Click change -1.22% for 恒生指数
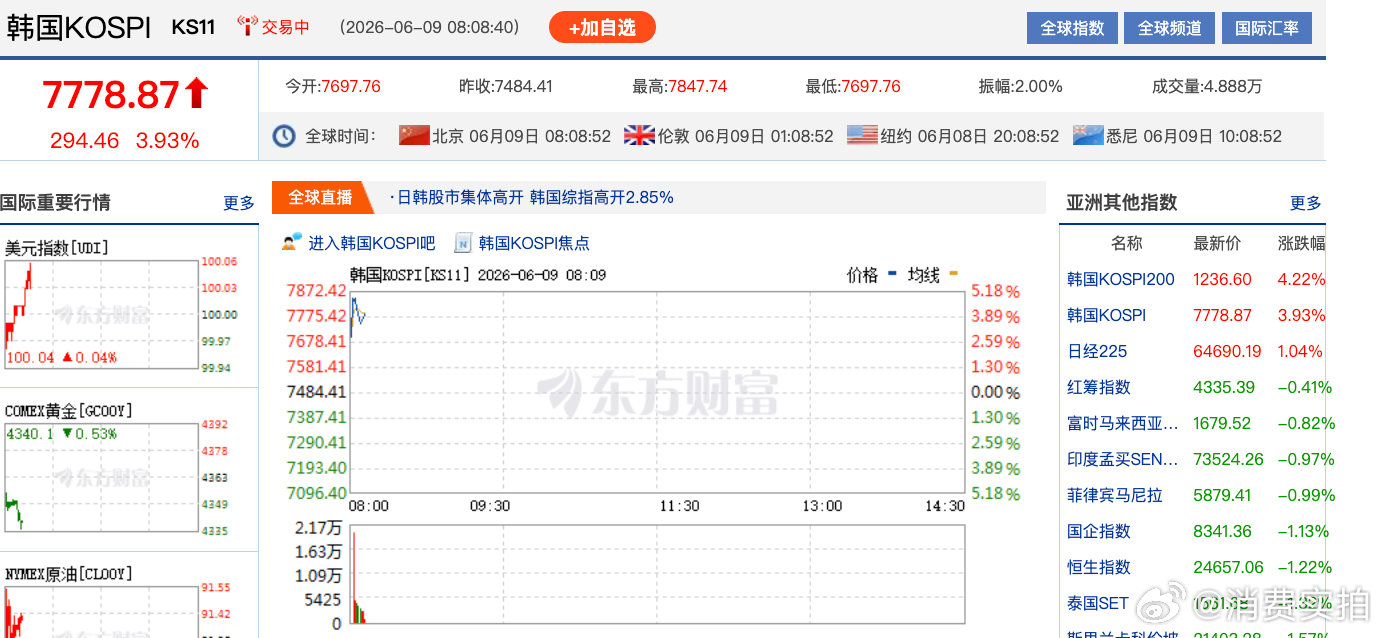Image resolution: width=1384 pixels, height=638 pixels. (1303, 567)
